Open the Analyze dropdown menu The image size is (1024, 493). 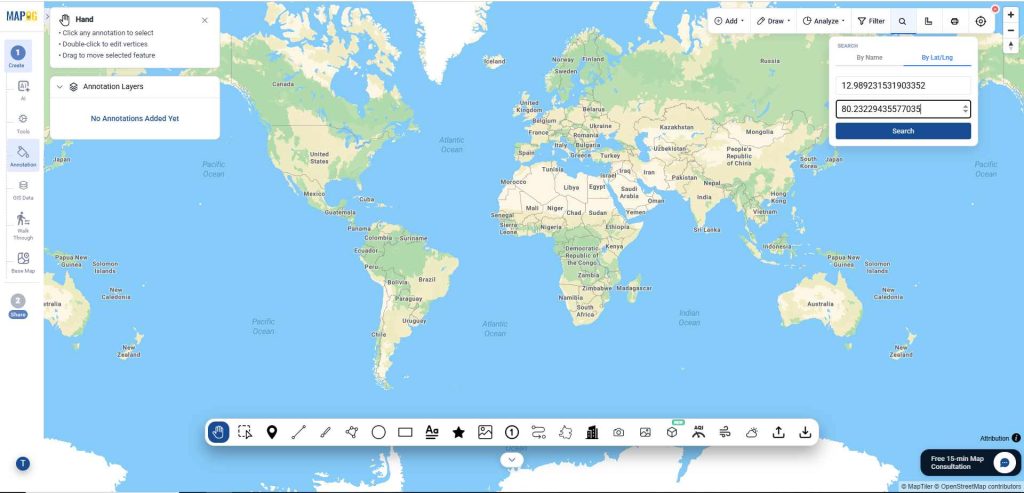tap(823, 21)
